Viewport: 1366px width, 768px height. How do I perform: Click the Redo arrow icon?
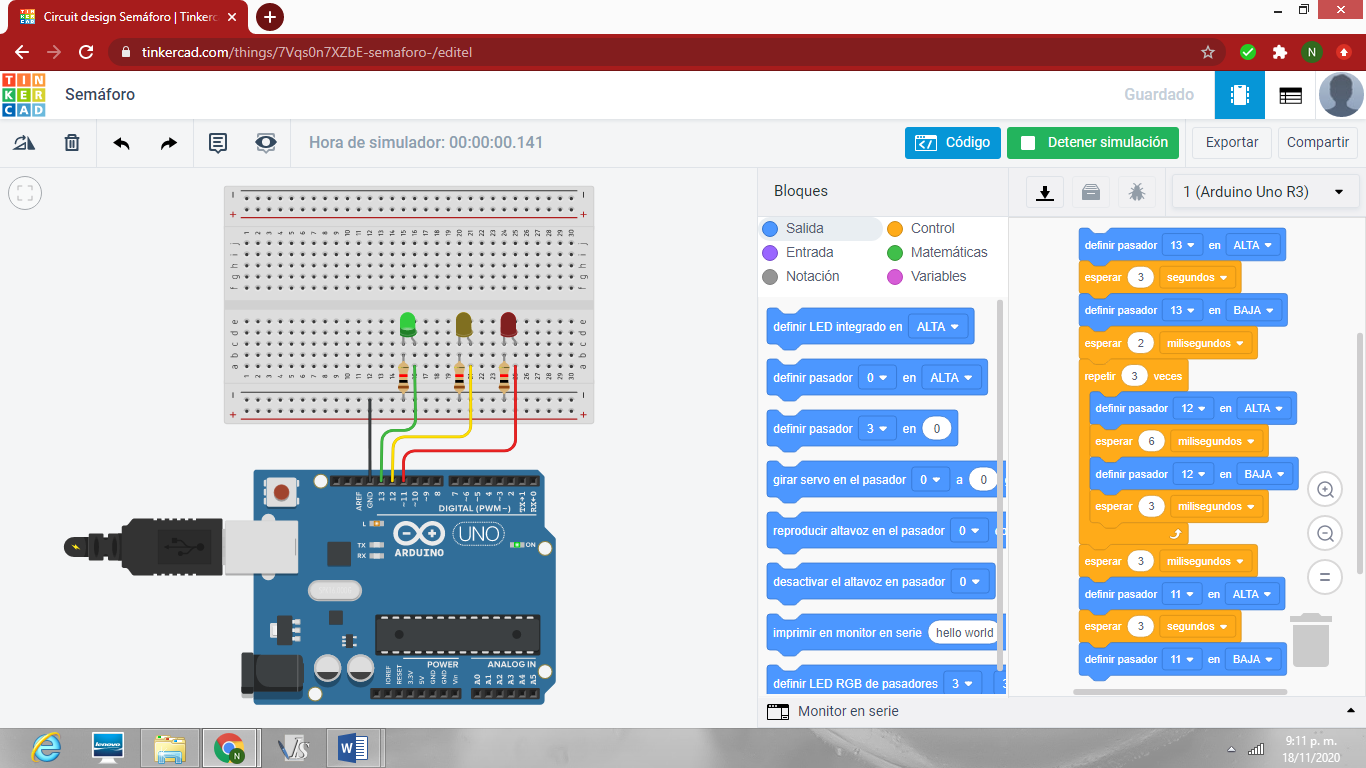(x=168, y=143)
